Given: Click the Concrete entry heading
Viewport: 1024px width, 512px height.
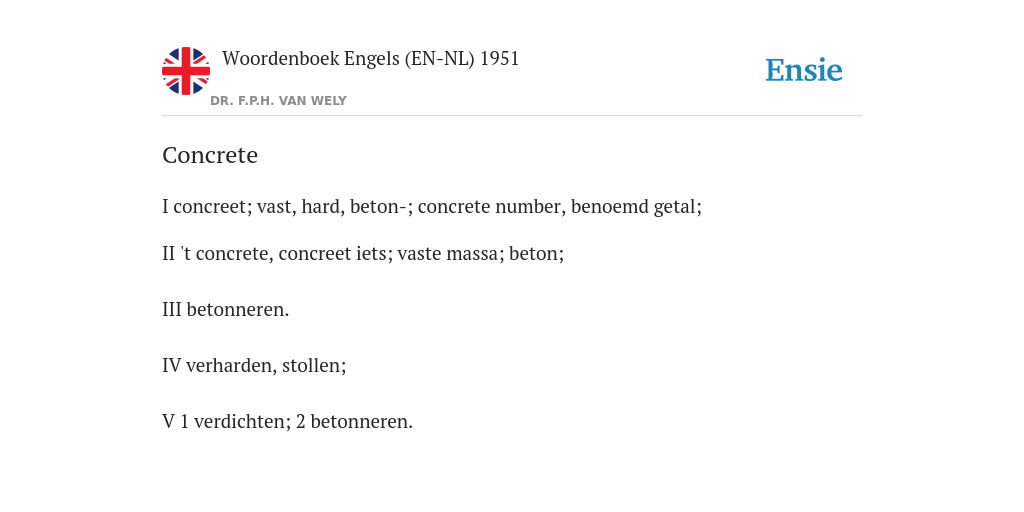Looking at the screenshot, I should pos(210,155).
